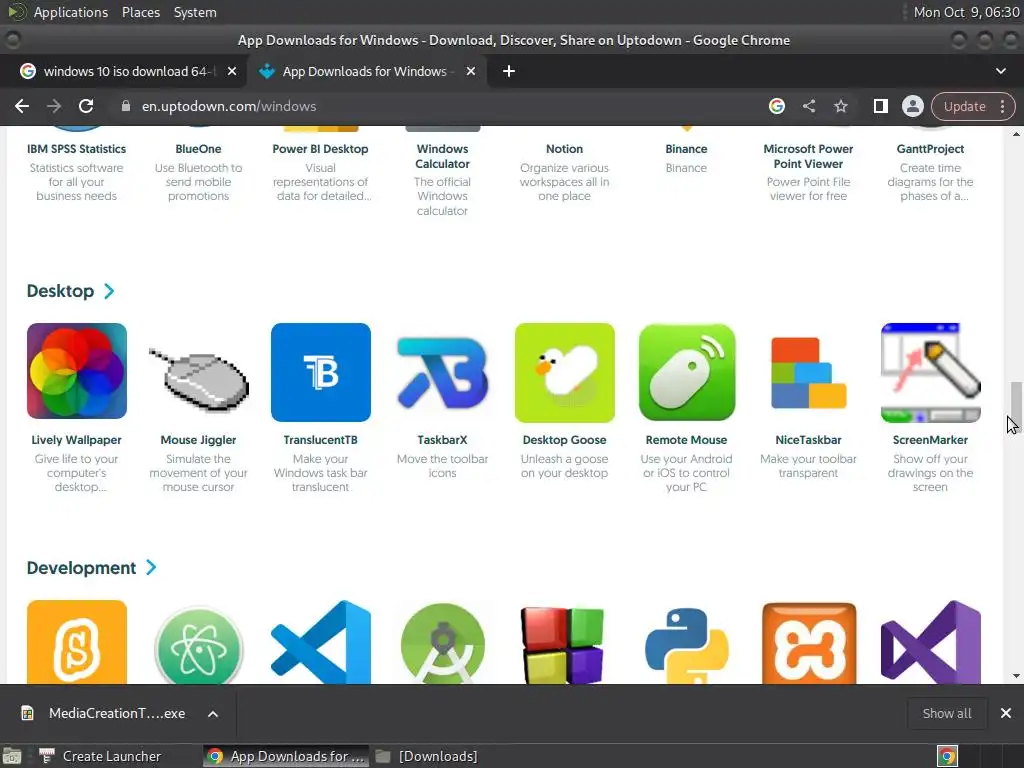
Task: Open the System menu
Action: (195, 12)
